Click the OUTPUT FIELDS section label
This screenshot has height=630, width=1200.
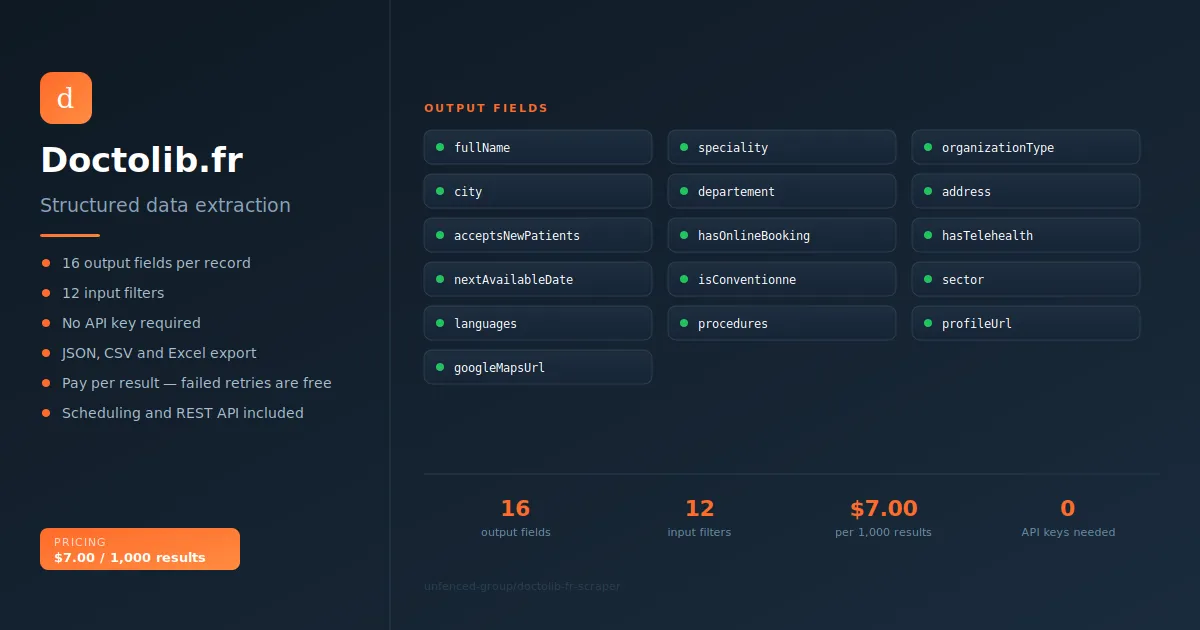[486, 108]
